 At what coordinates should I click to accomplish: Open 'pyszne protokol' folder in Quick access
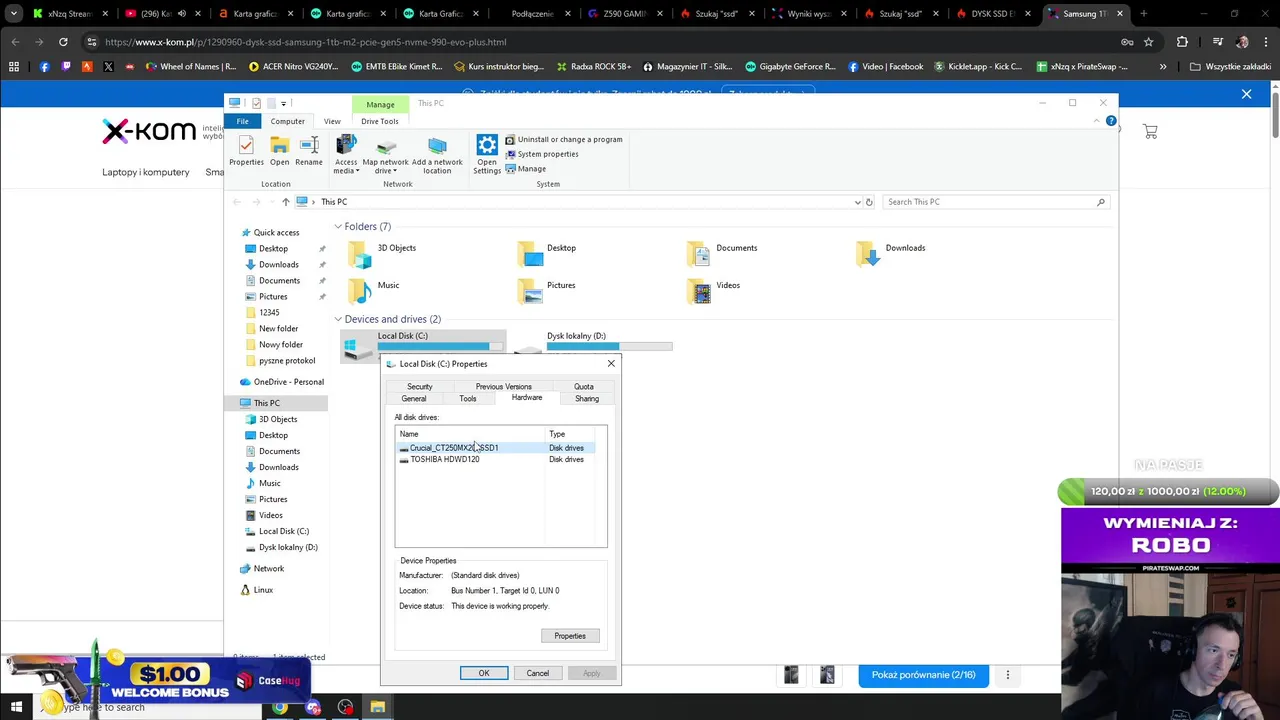[286, 360]
